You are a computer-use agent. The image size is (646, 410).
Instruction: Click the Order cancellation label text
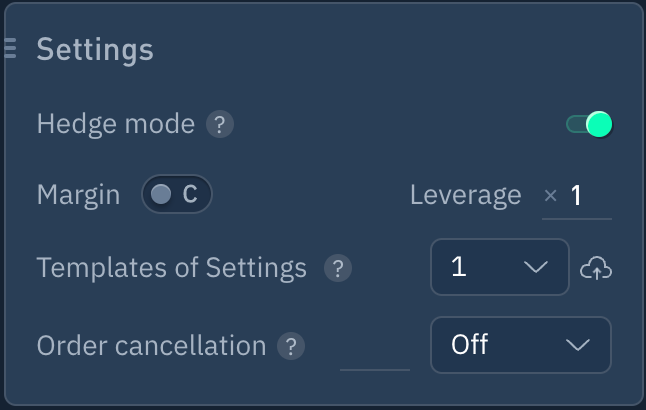point(151,346)
